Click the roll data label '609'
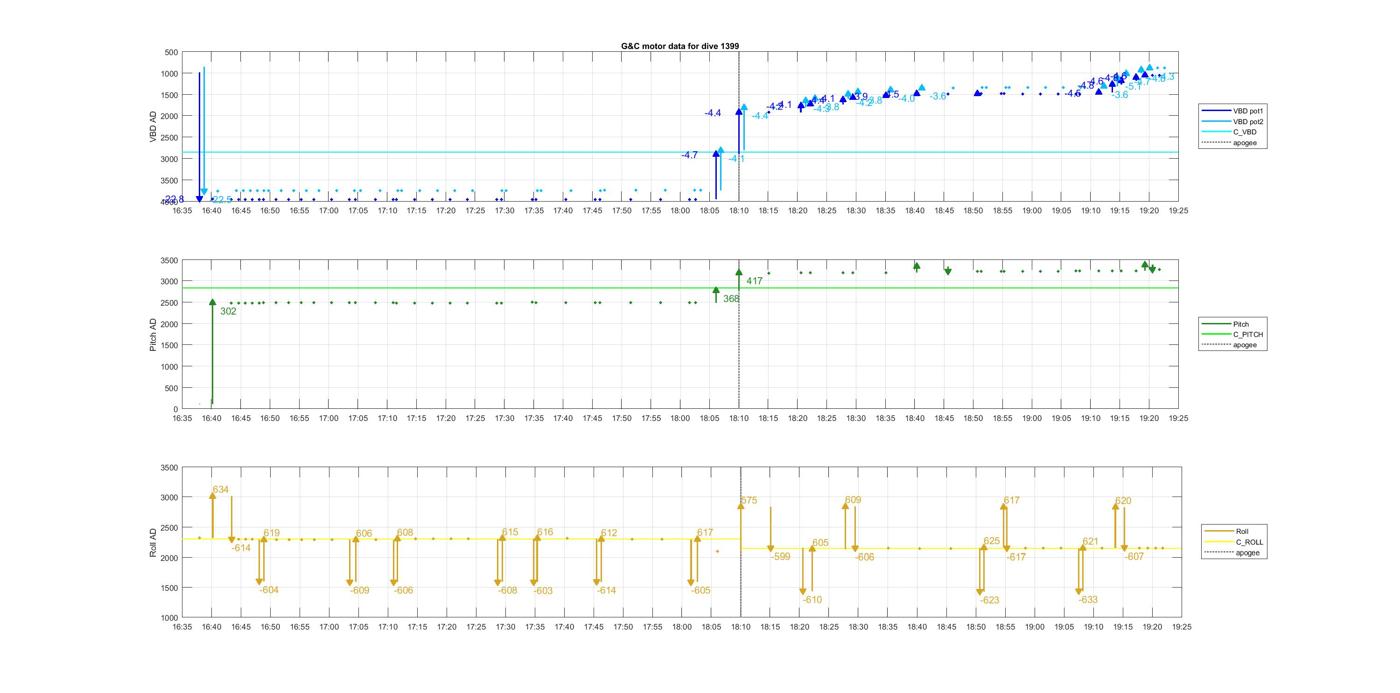This screenshot has height=693, width=1400. pyautogui.click(x=853, y=501)
